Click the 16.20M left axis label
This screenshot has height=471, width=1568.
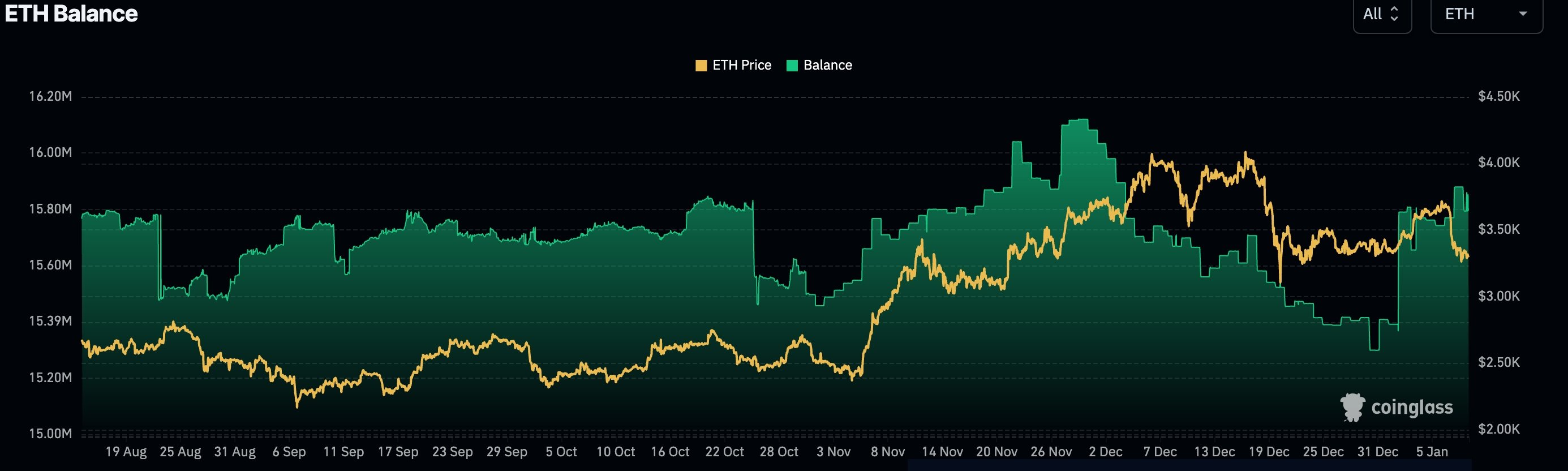(50, 96)
